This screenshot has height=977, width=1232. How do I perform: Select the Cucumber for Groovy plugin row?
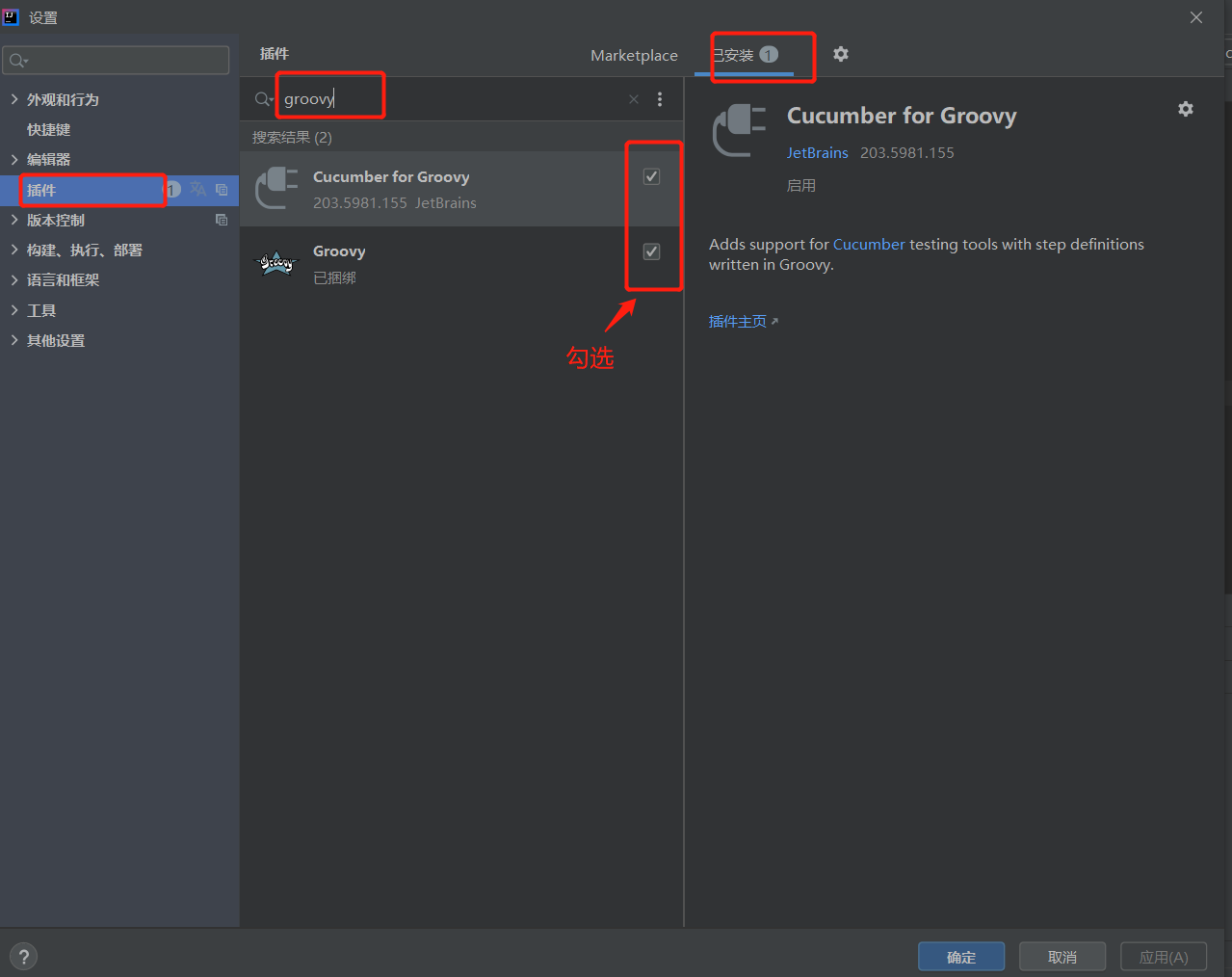[461, 189]
